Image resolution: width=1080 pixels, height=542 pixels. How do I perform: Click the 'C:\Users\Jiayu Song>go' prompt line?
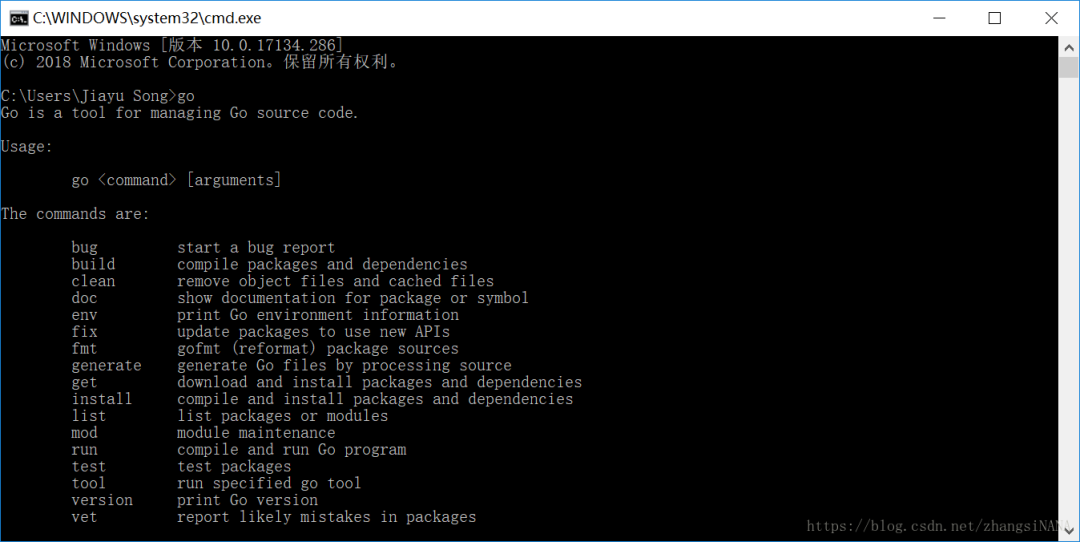[98, 96]
